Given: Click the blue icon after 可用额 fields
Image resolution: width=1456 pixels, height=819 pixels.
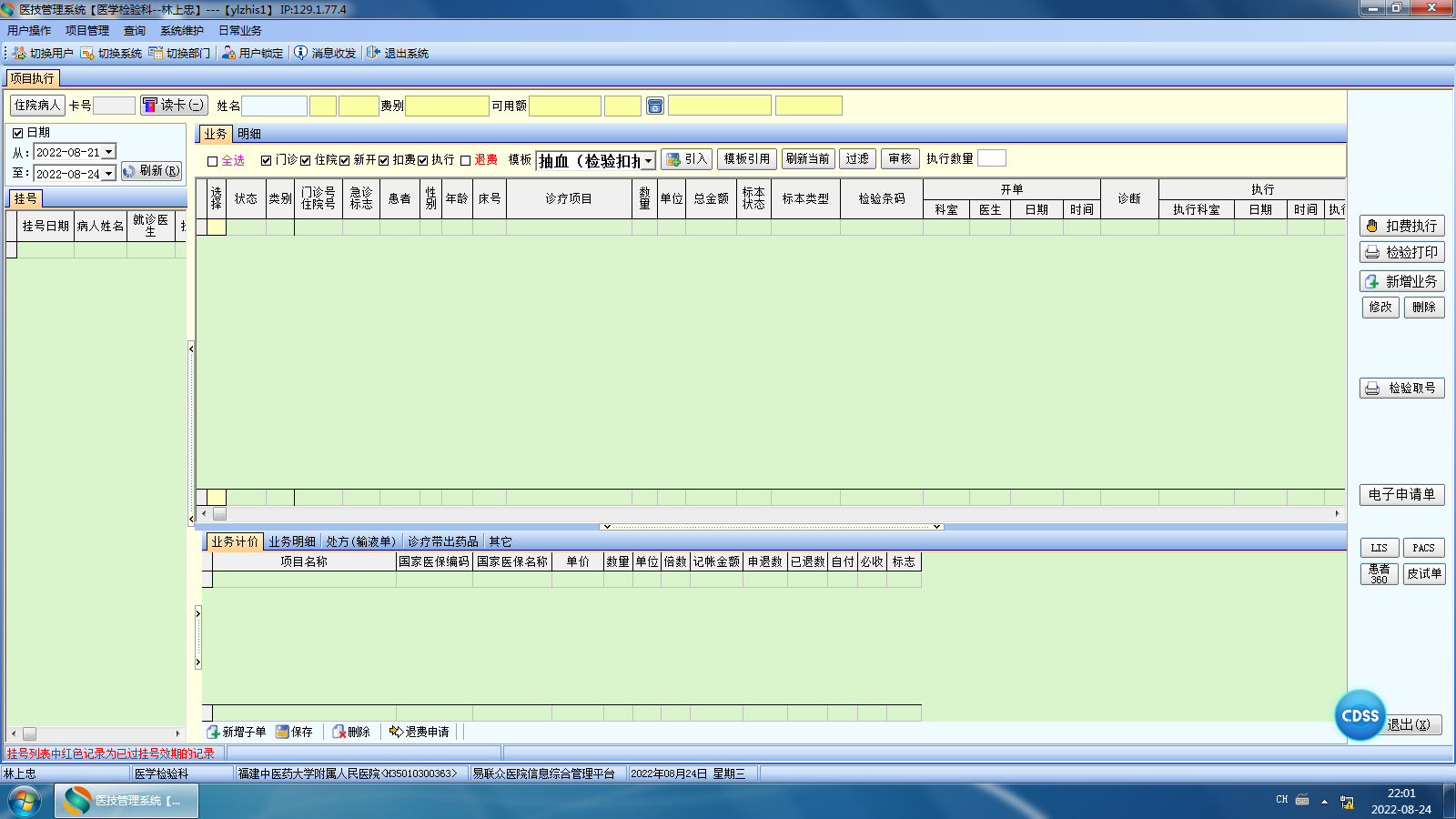Looking at the screenshot, I should pos(654,106).
